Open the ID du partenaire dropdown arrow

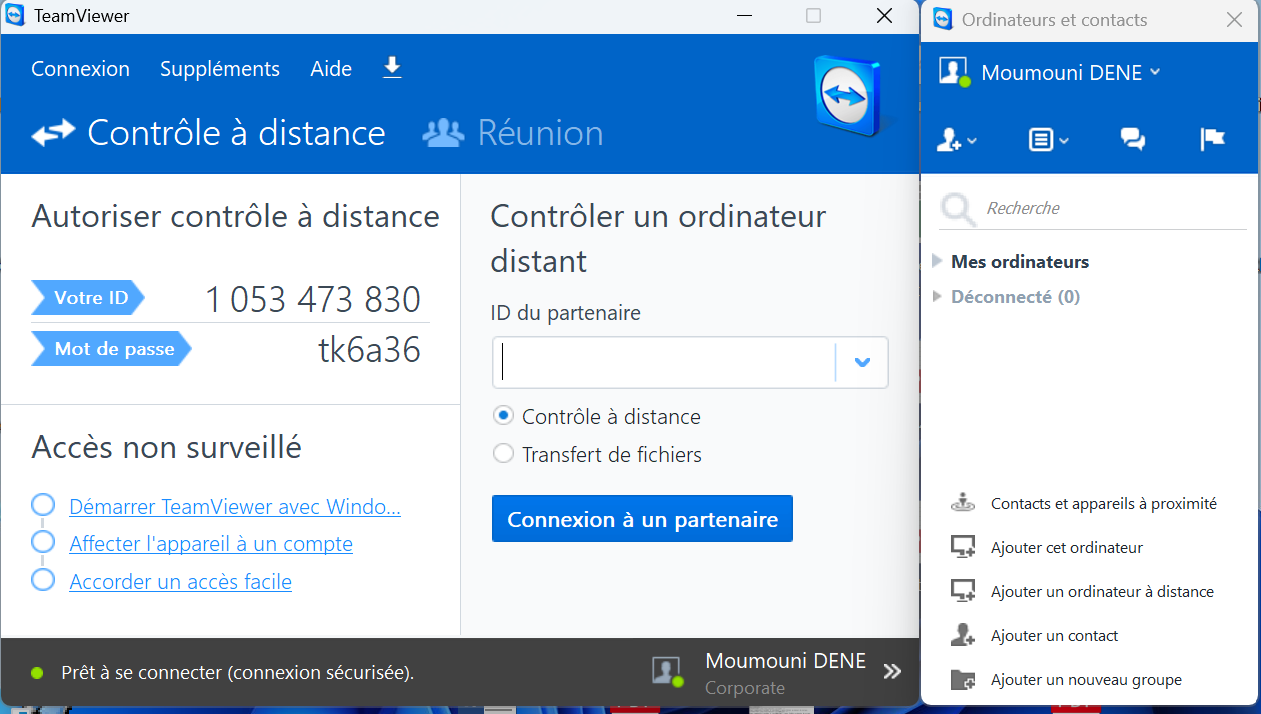tap(862, 362)
